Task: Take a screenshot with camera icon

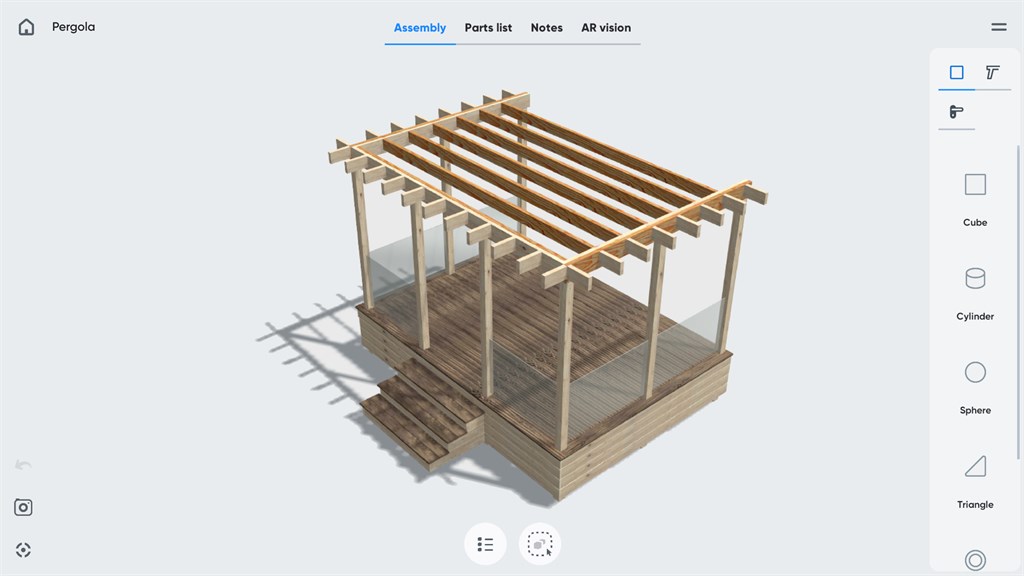Action: [x=24, y=507]
